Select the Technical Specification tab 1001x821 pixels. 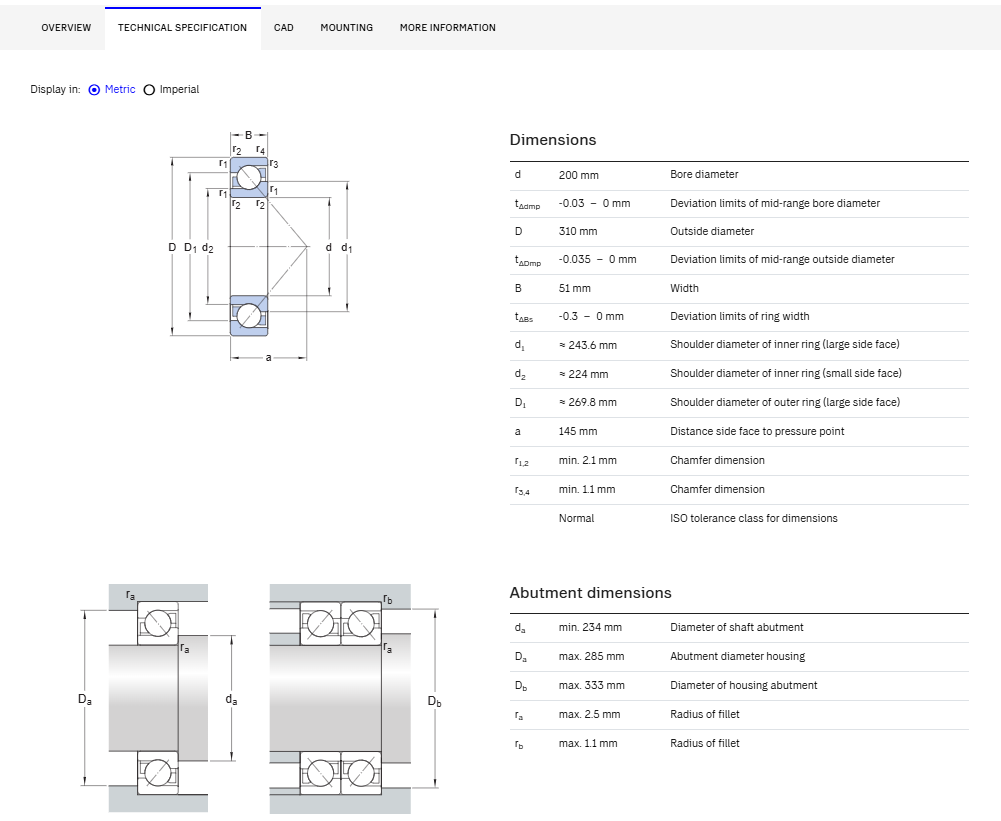[183, 28]
